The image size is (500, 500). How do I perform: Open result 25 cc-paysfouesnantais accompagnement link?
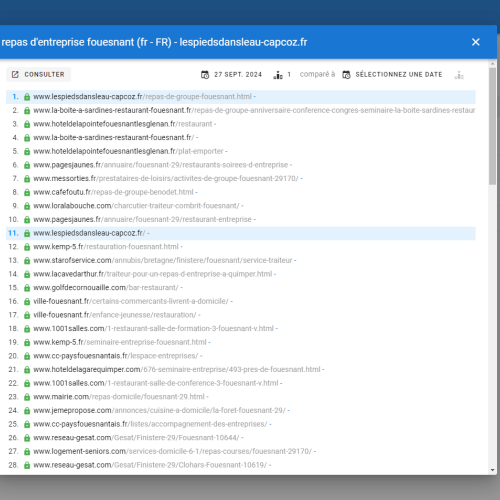[150, 425]
